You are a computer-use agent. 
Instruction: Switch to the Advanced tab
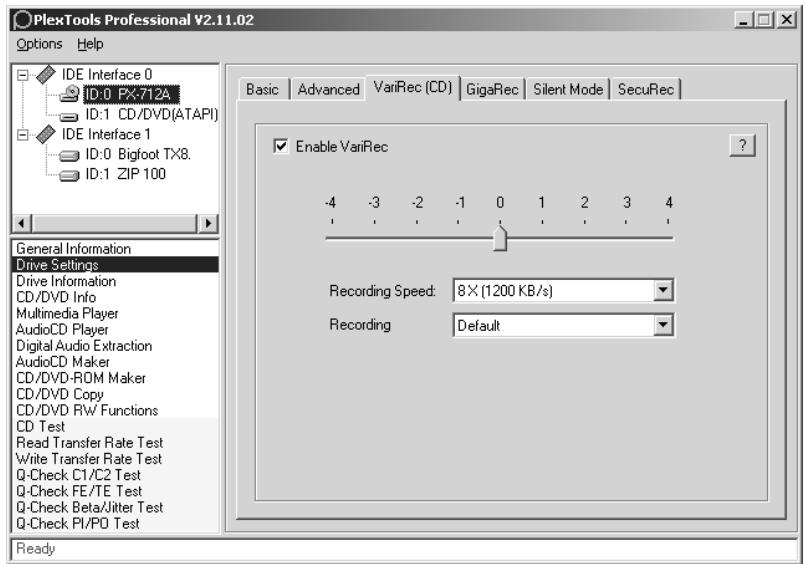pyautogui.click(x=329, y=89)
